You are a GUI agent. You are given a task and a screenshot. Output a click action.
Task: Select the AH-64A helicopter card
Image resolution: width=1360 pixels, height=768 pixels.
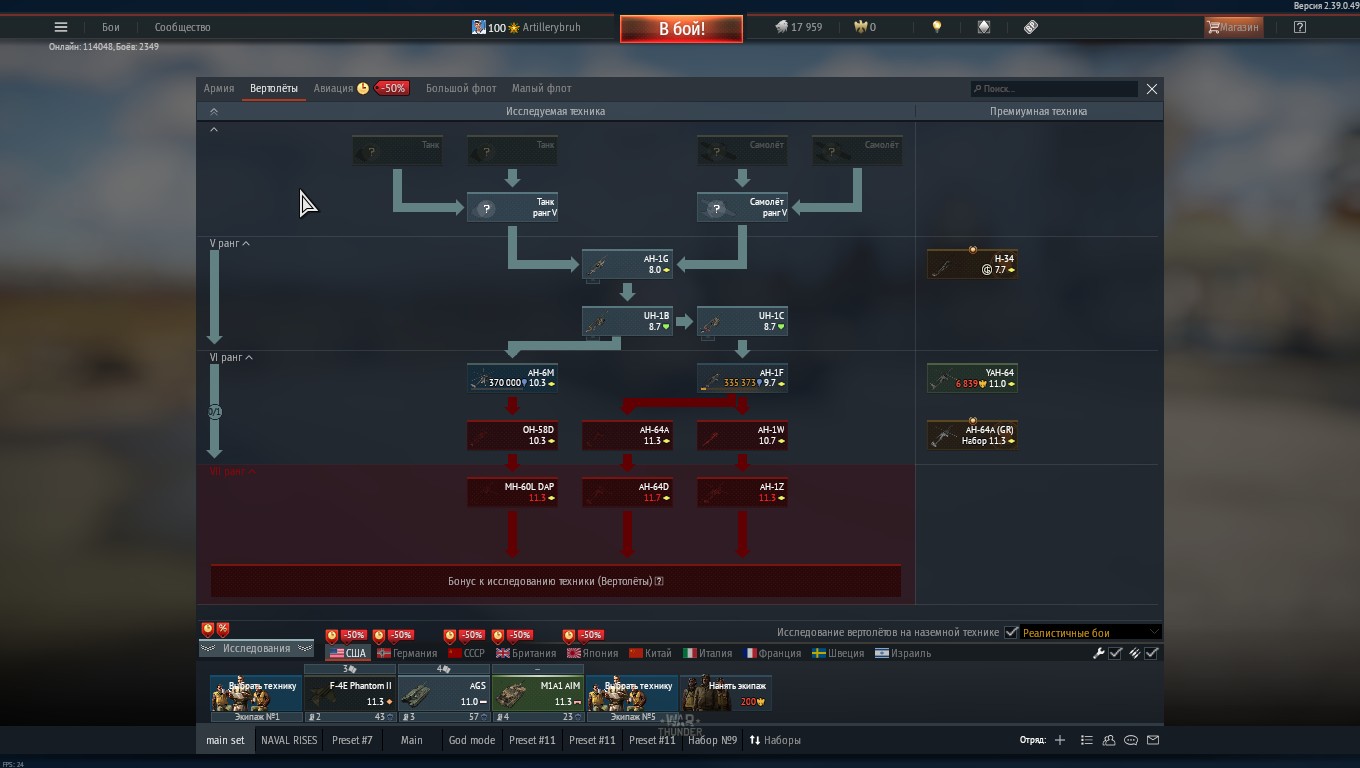(x=627, y=435)
